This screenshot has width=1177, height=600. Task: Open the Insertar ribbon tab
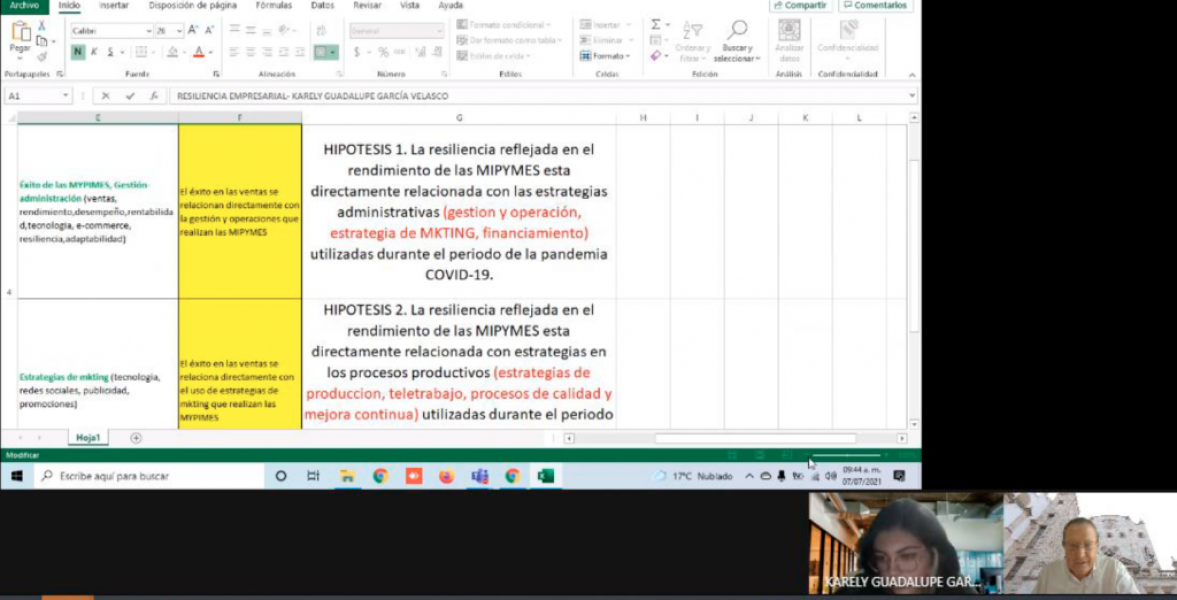(x=113, y=5)
